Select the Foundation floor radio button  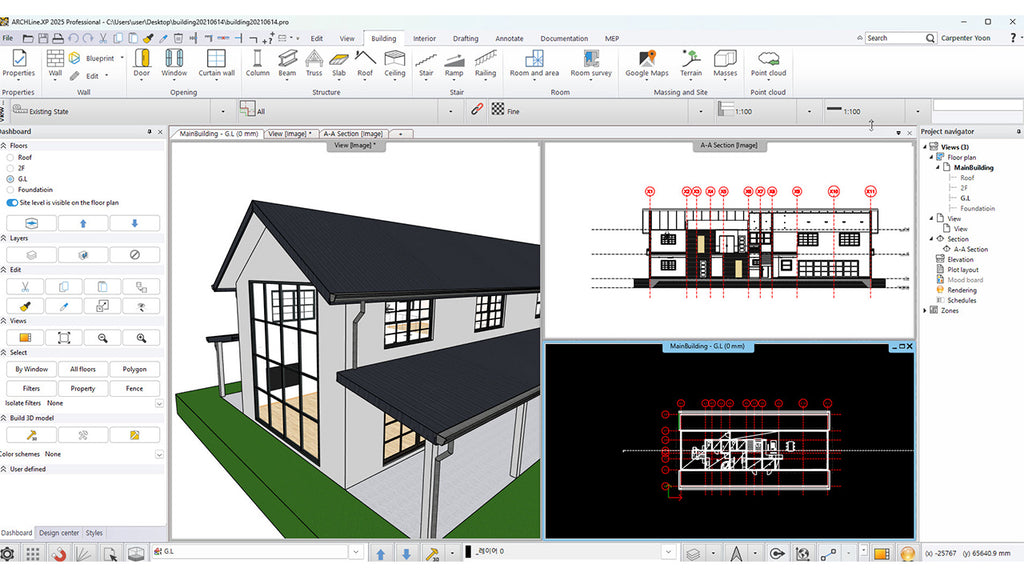click(x=10, y=190)
